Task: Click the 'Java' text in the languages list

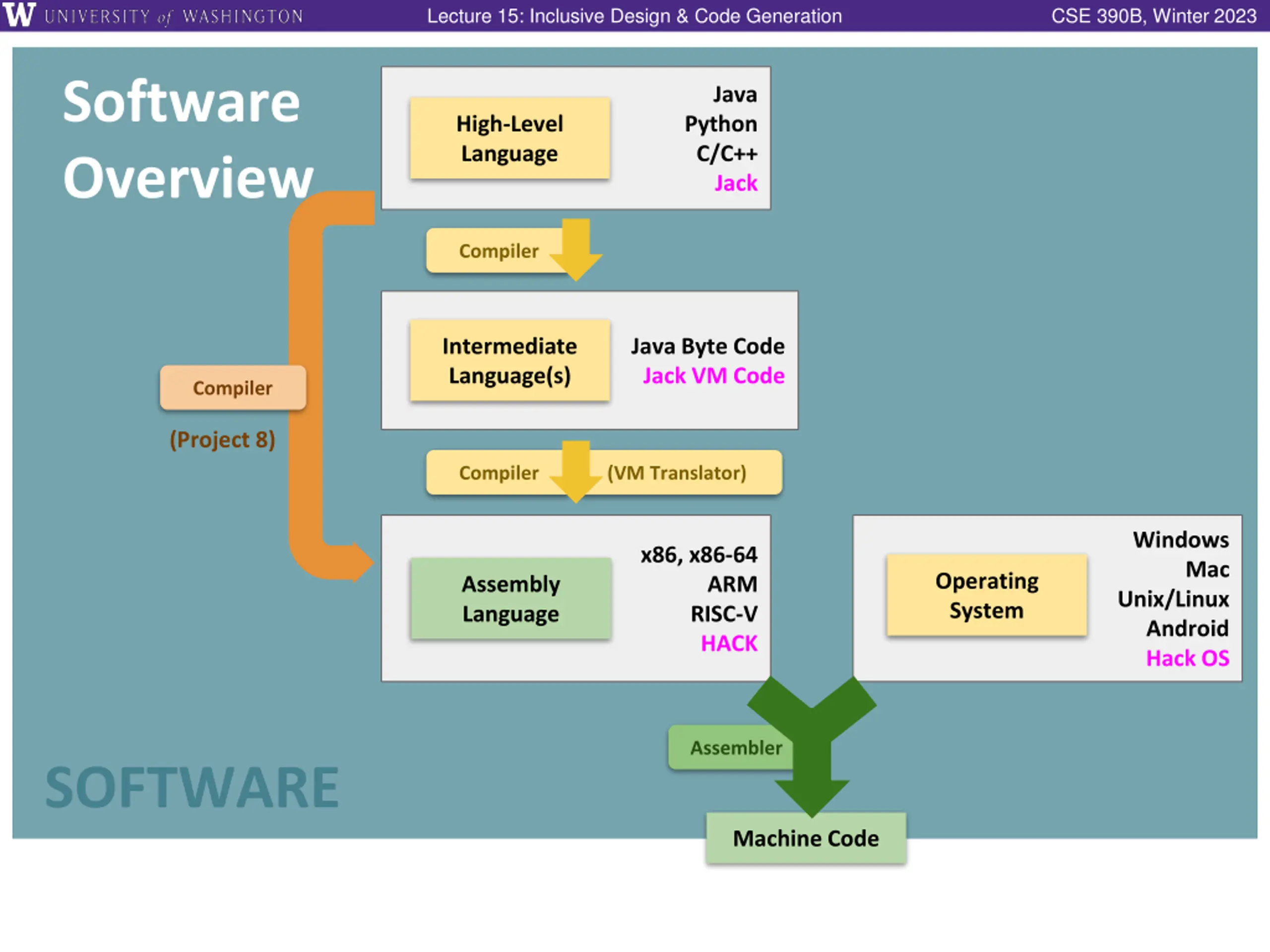Action: pyautogui.click(x=735, y=95)
